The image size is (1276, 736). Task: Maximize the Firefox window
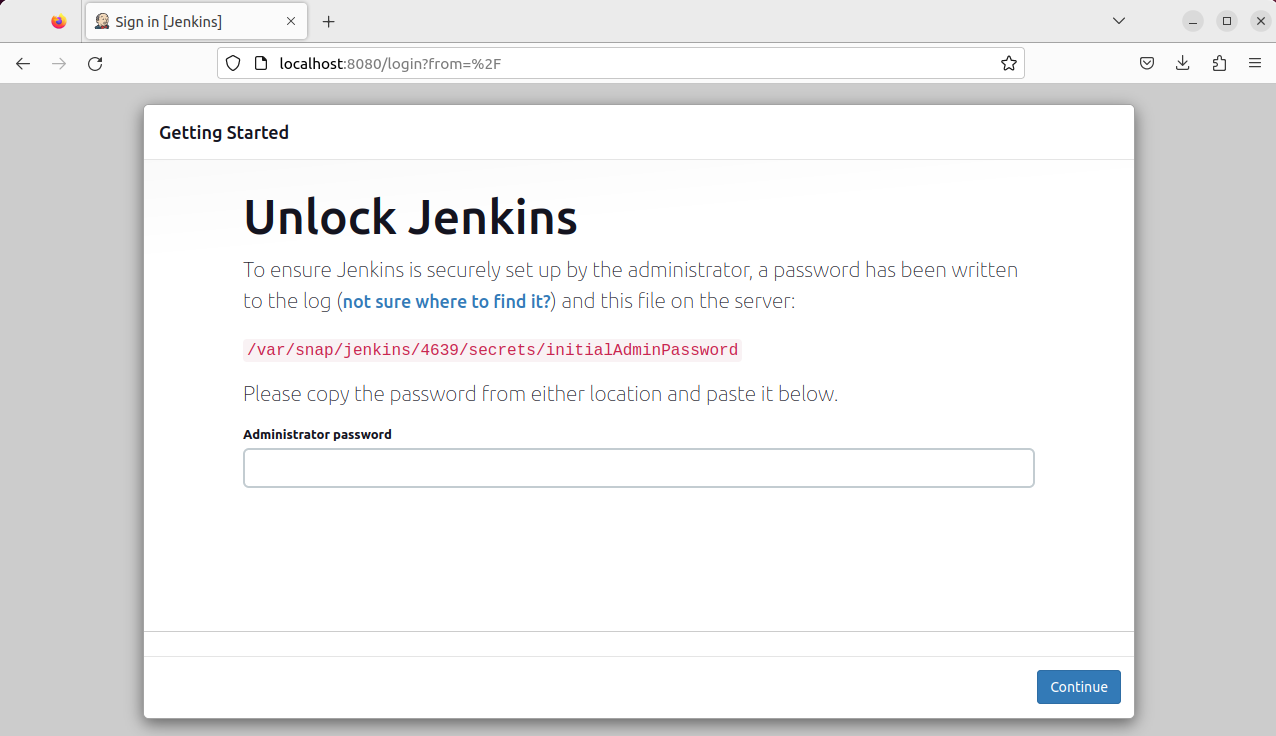pos(1227,21)
